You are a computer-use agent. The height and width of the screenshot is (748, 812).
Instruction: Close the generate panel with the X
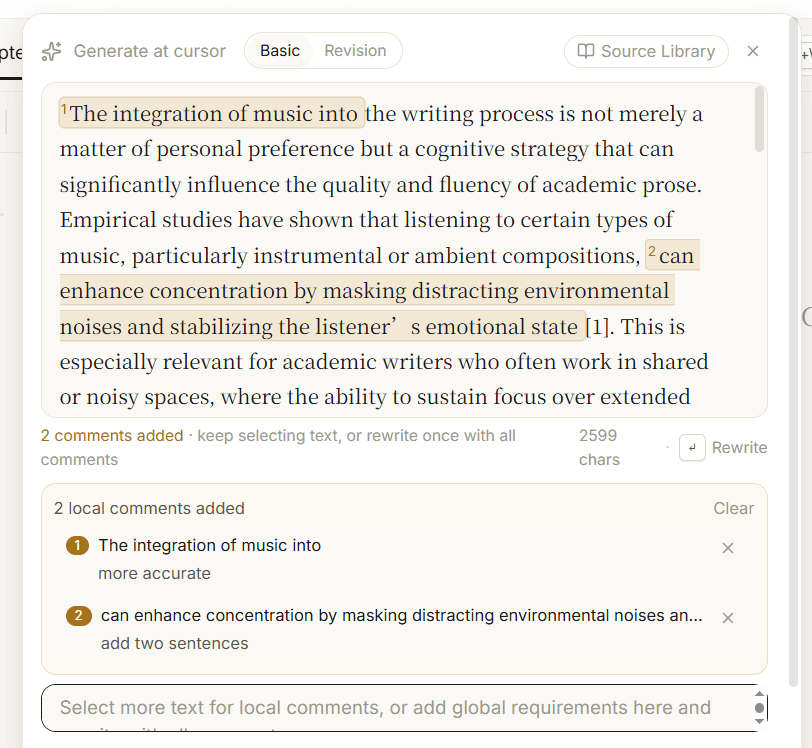[753, 51]
